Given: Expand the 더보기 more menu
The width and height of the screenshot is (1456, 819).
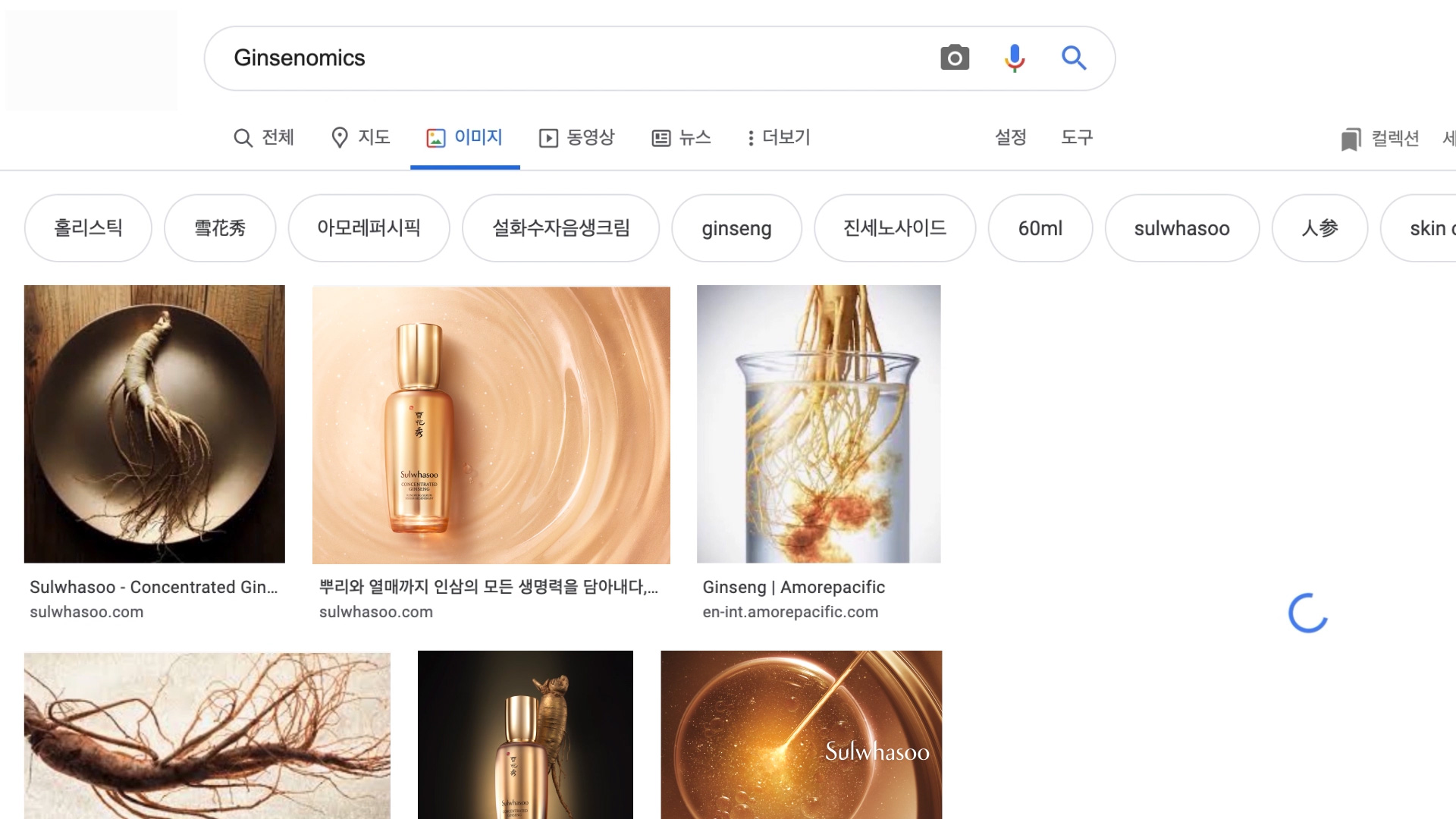Looking at the screenshot, I should tap(778, 137).
